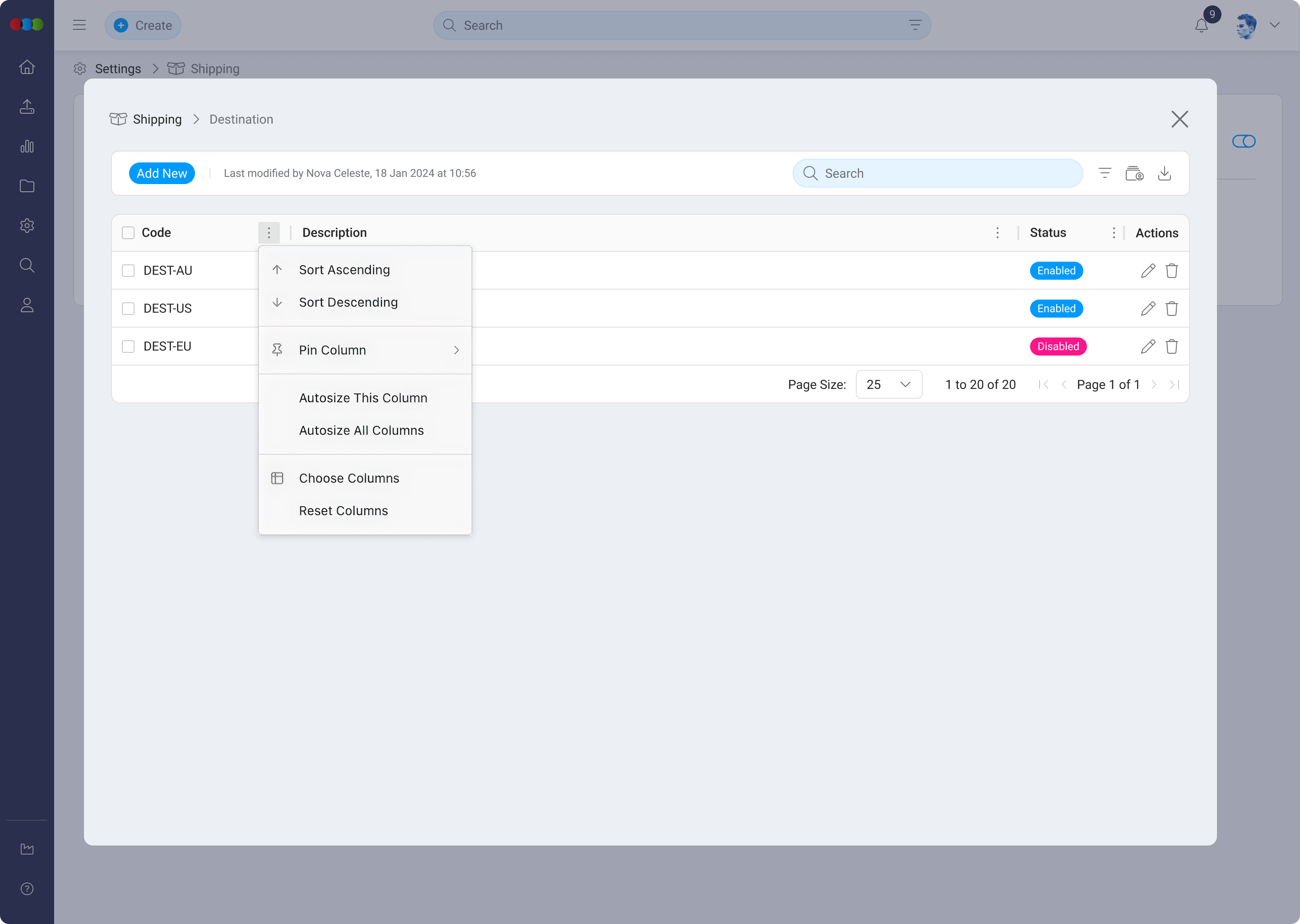Delete the DEST-EU row with the trash icon
The image size is (1300, 924).
(1172, 346)
